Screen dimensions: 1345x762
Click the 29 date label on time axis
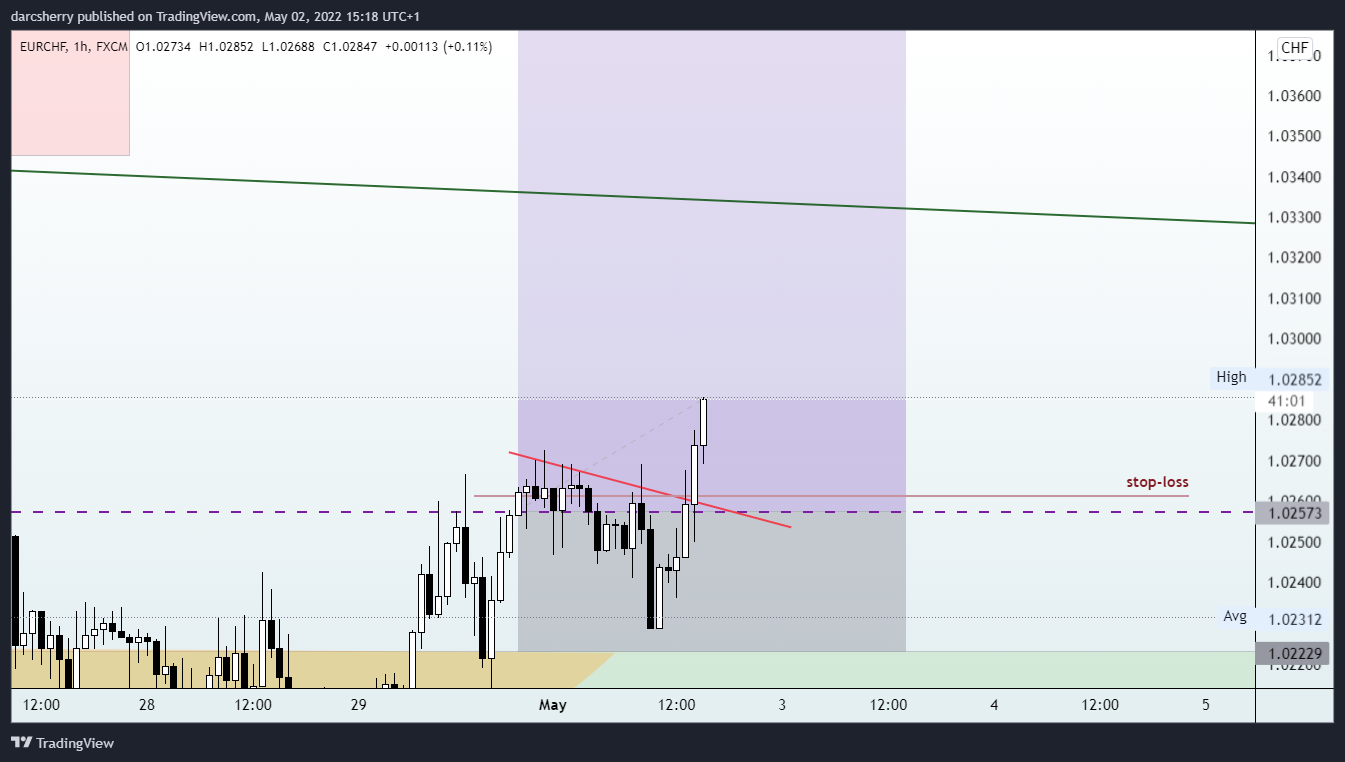point(359,705)
